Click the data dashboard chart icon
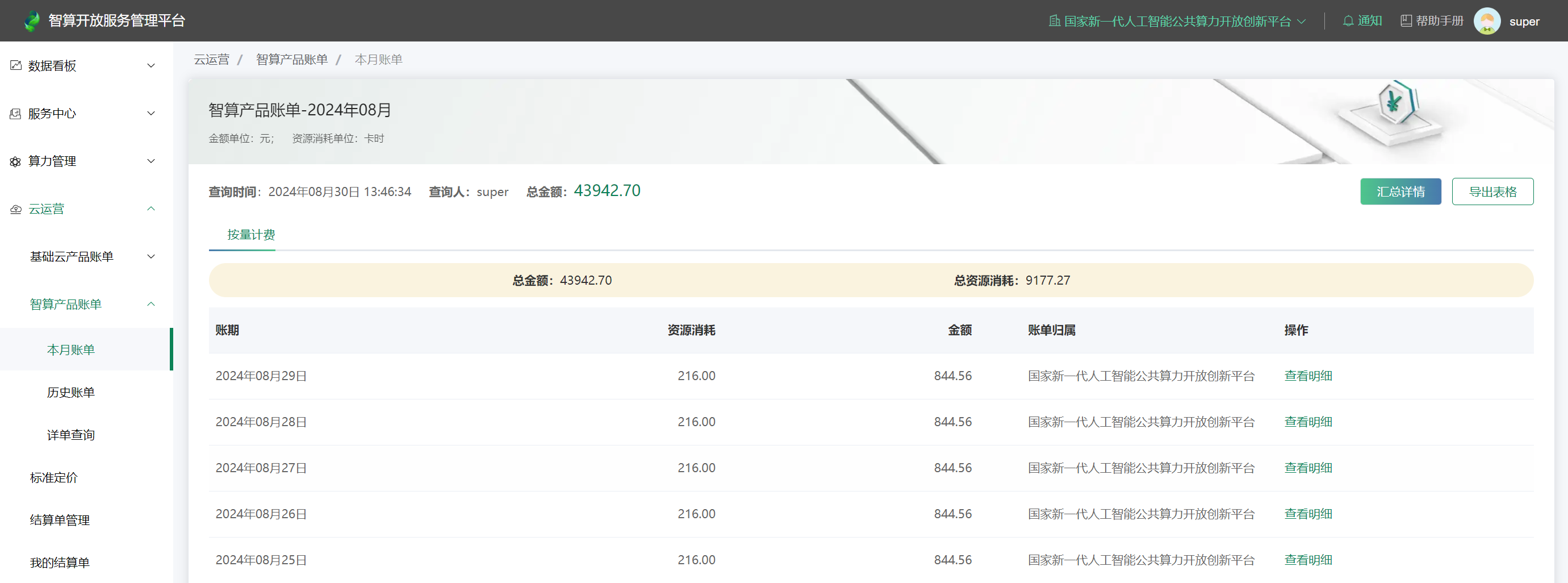This screenshot has width=1568, height=583. (x=16, y=66)
